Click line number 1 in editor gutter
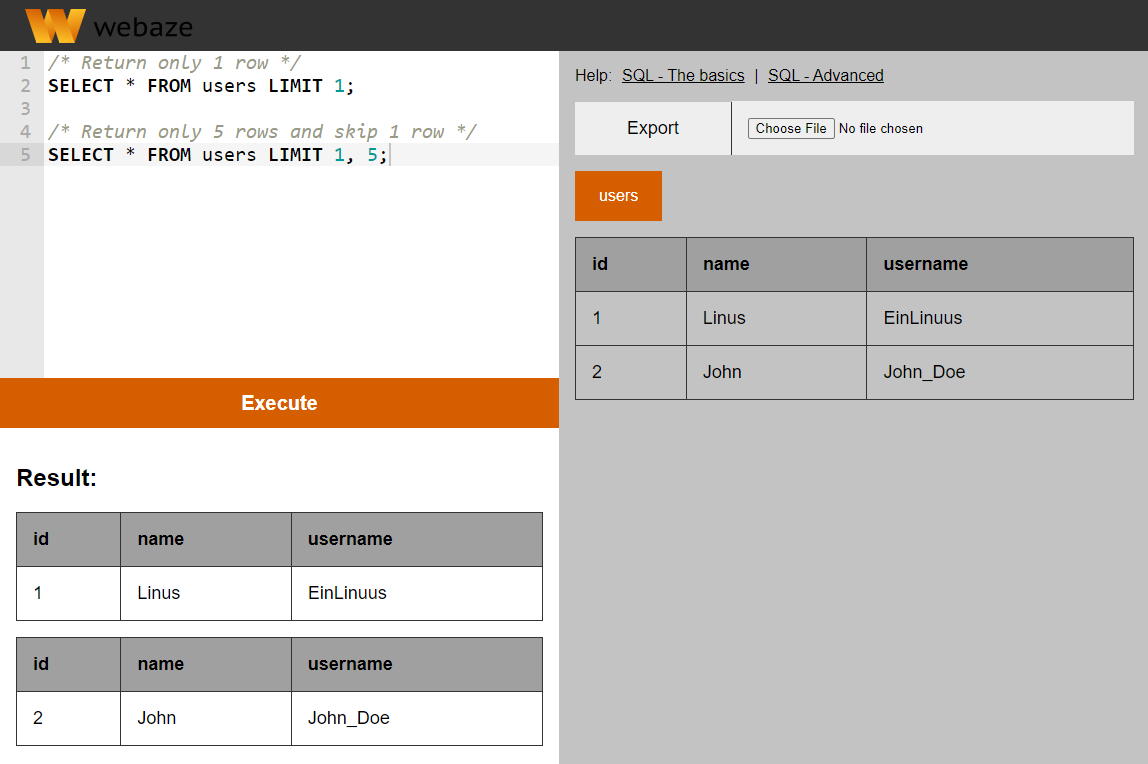This screenshot has width=1148, height=764. coord(26,62)
